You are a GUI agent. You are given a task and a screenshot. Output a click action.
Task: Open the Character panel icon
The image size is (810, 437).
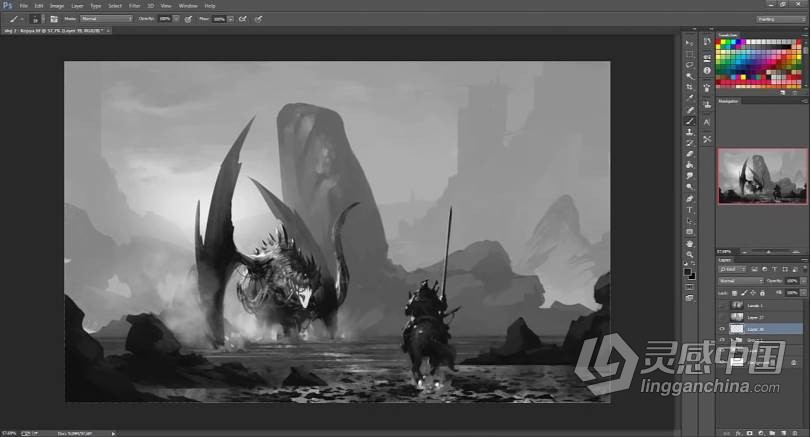coord(707,122)
